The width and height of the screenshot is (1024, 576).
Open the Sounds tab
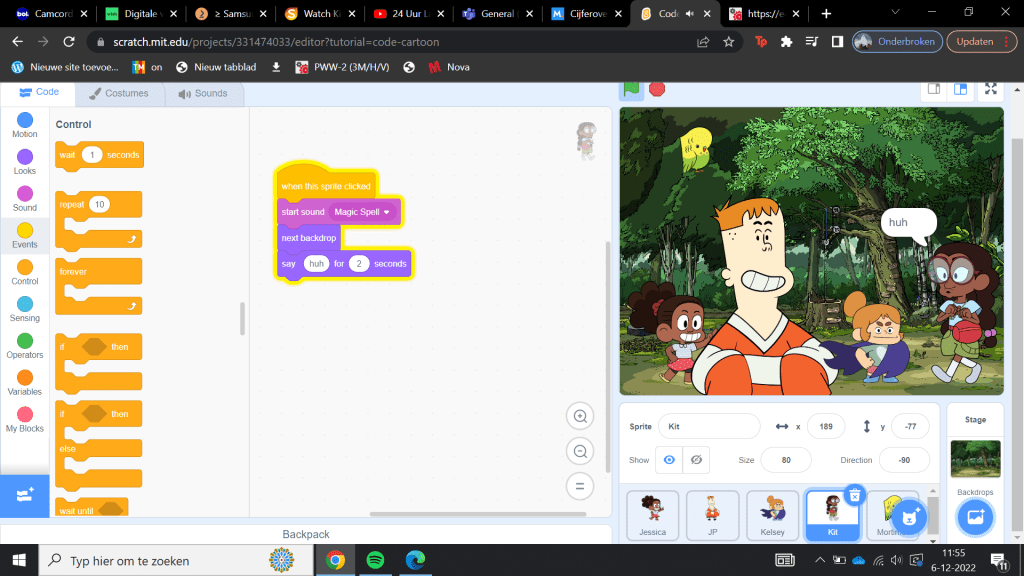(203, 93)
